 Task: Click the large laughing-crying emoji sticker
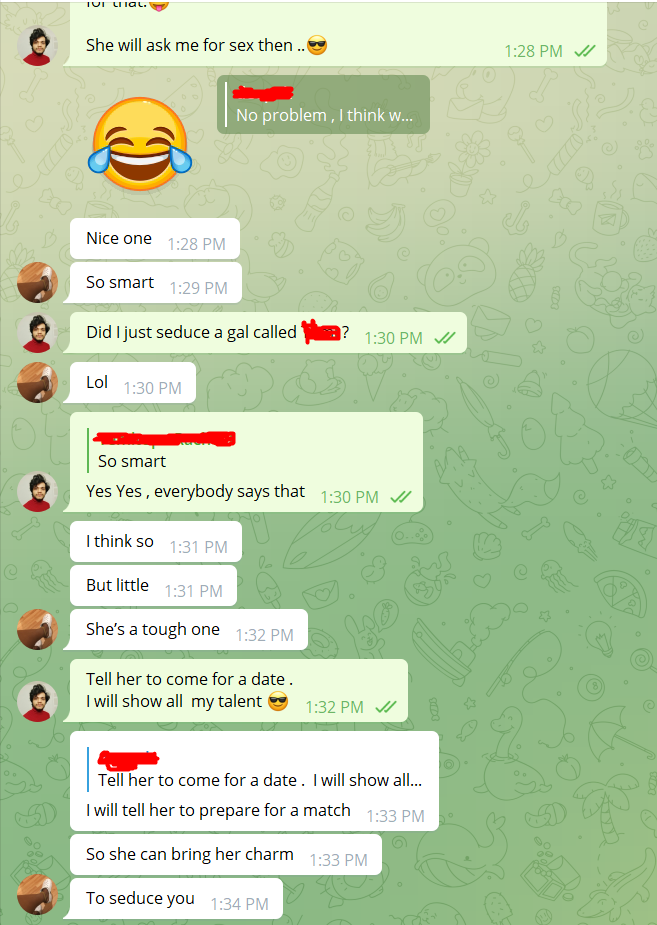[x=140, y=143]
